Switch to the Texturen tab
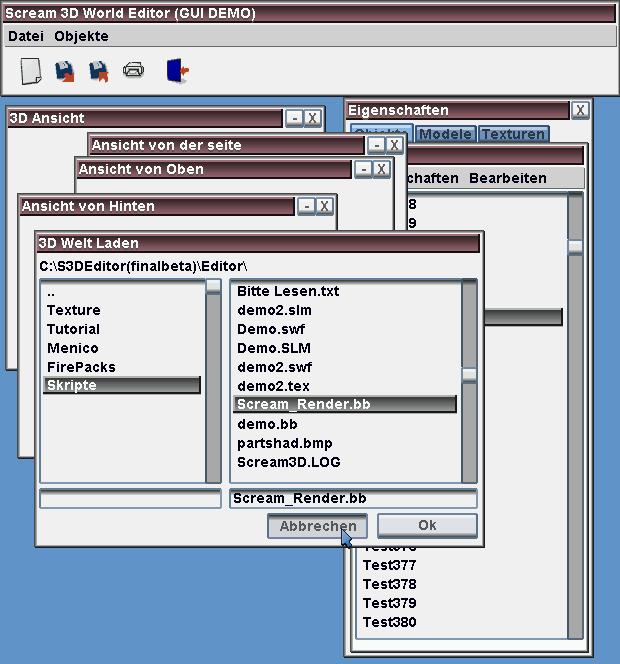 (513, 134)
